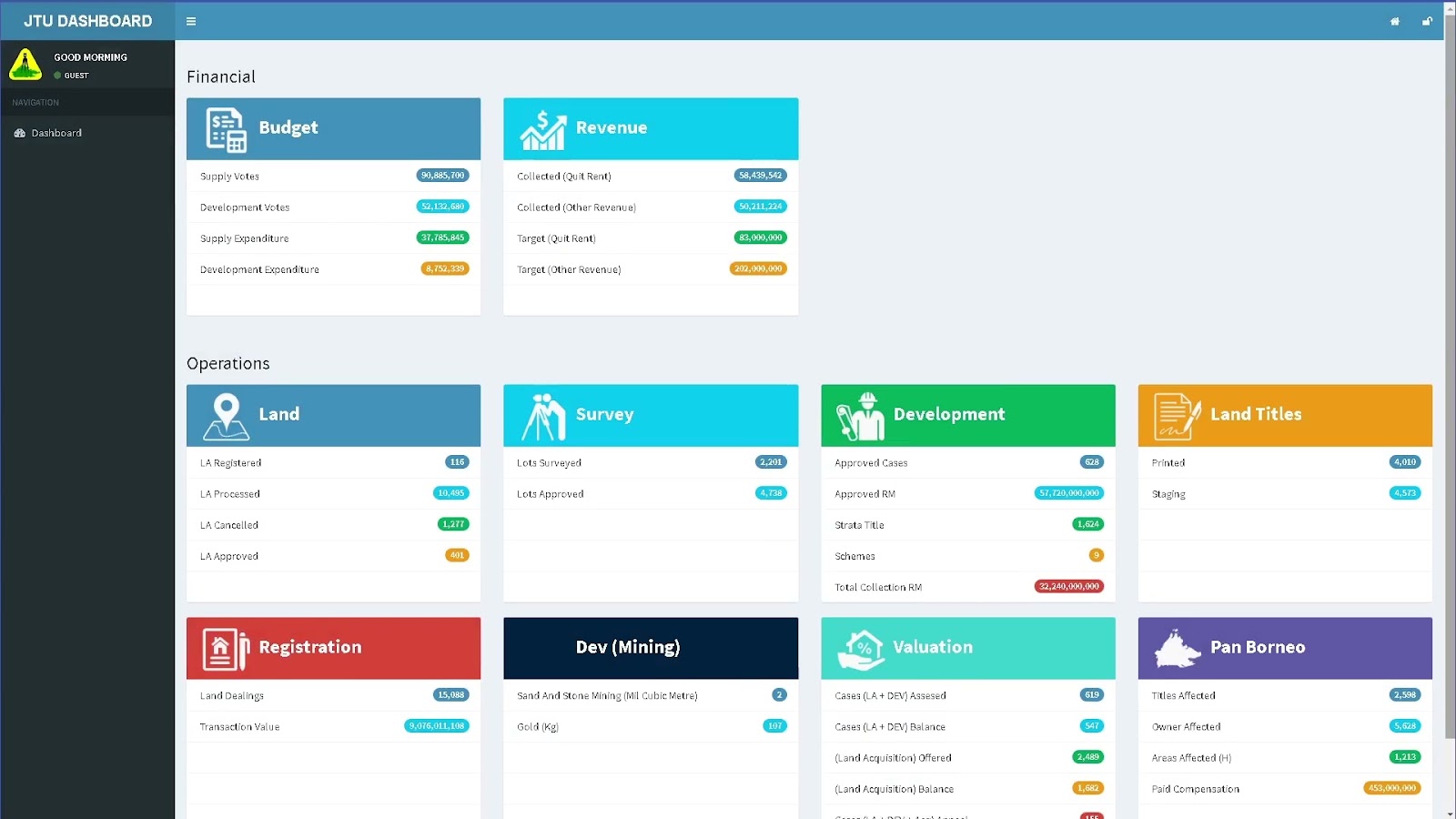Click the Registration house document icon

[x=226, y=649]
